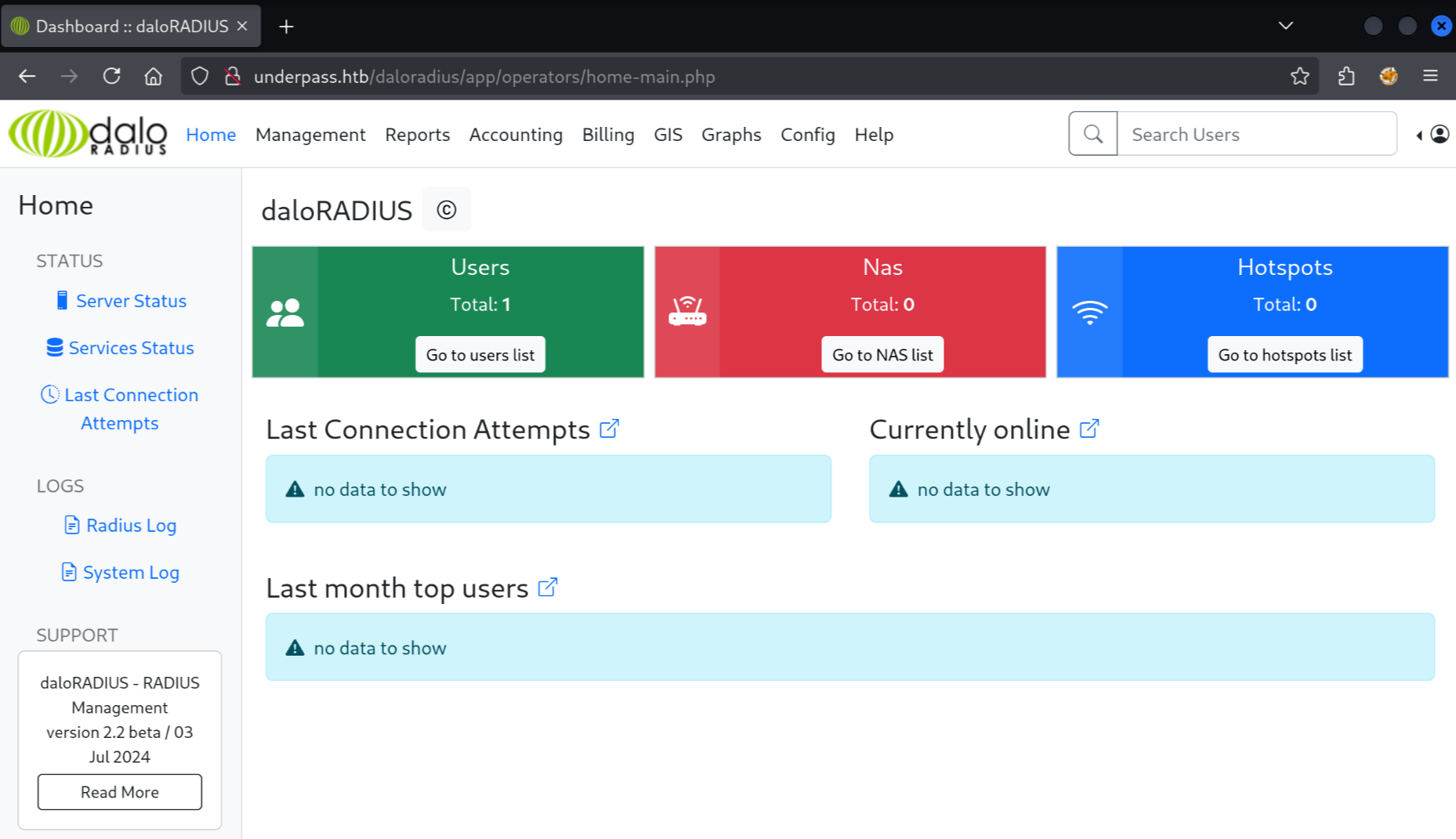Open System Log sidebar link
Viewport: 1456px width, 839px height.
click(x=120, y=573)
